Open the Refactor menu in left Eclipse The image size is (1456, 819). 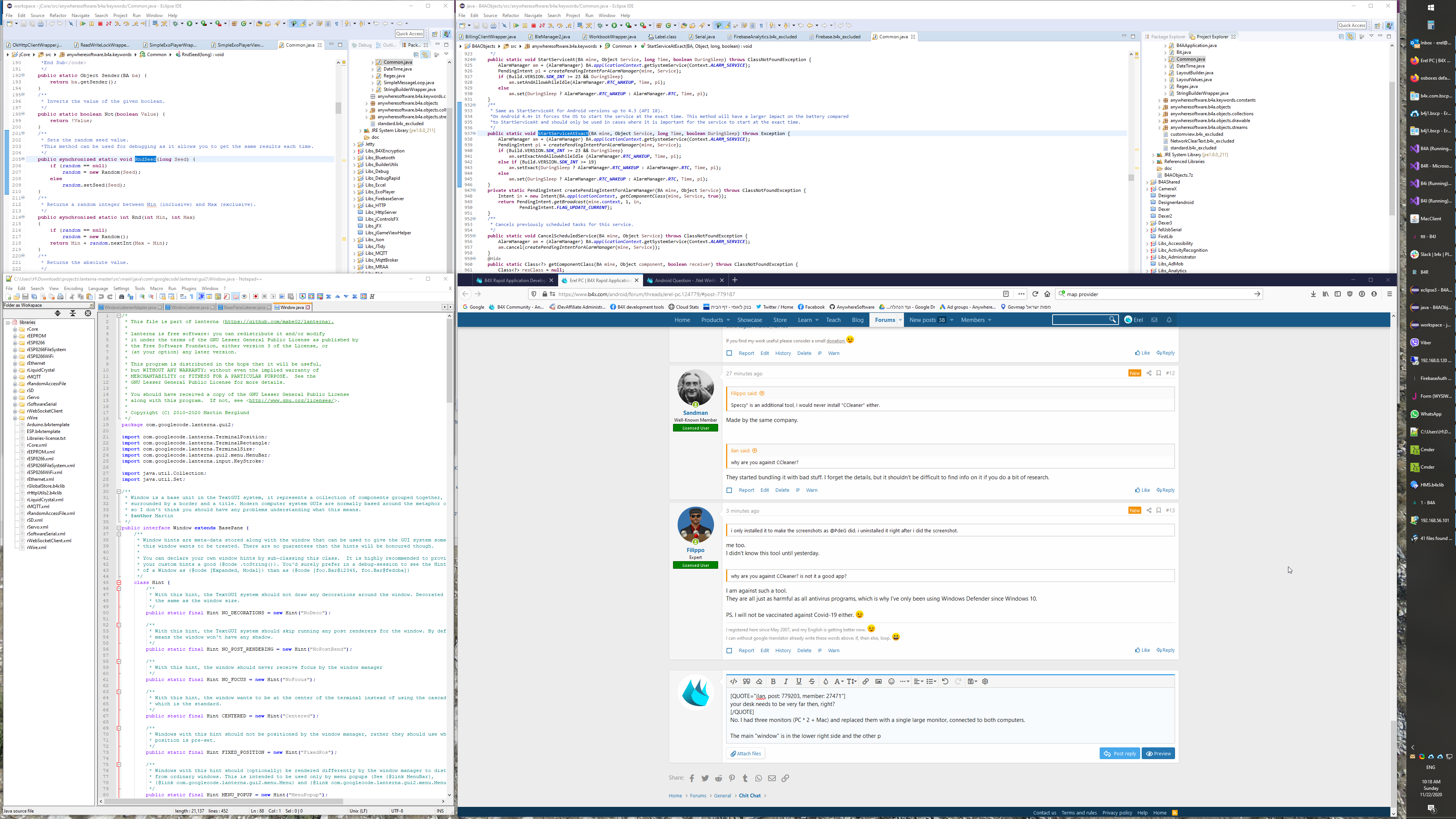pyautogui.click(x=58, y=15)
